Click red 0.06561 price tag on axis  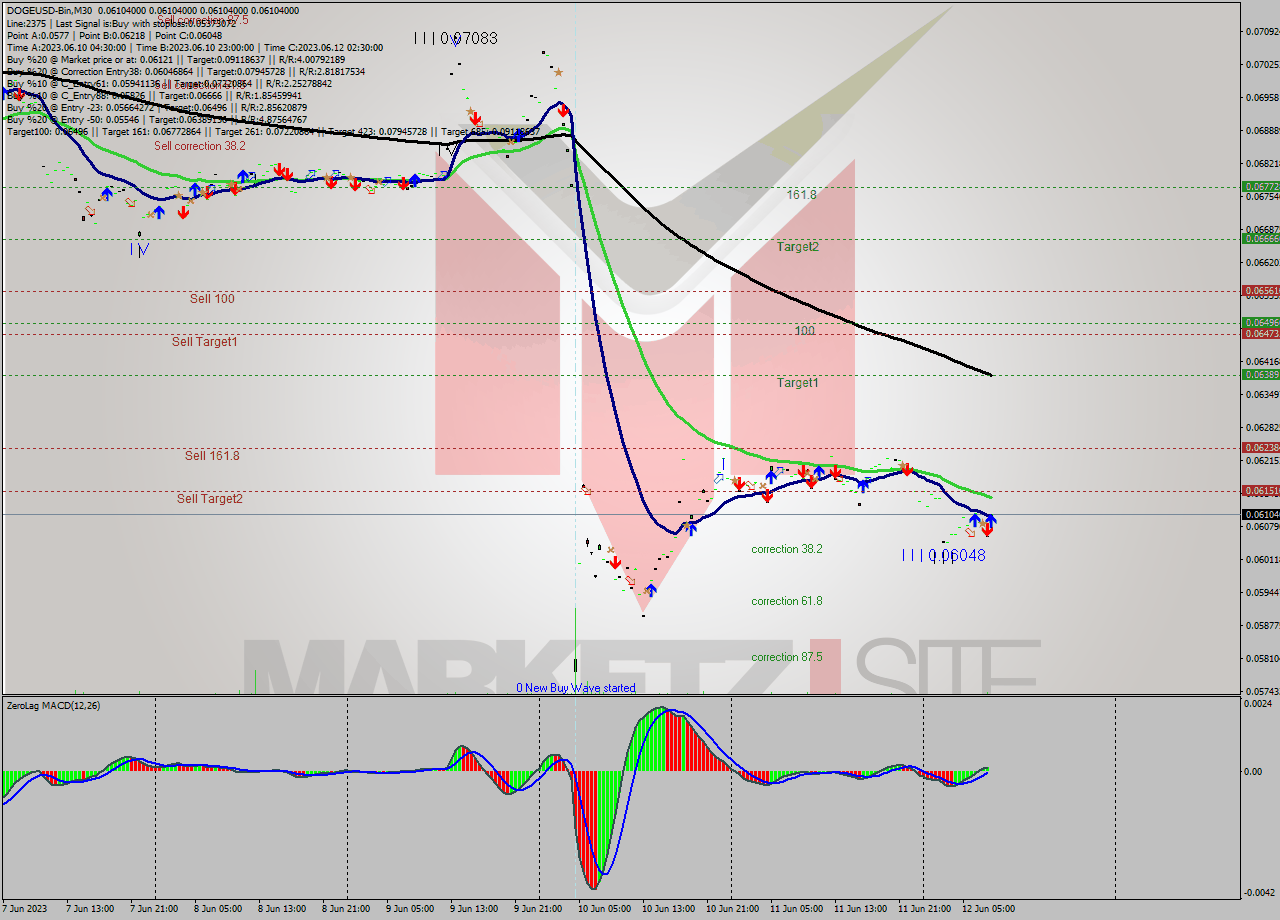(x=1260, y=291)
